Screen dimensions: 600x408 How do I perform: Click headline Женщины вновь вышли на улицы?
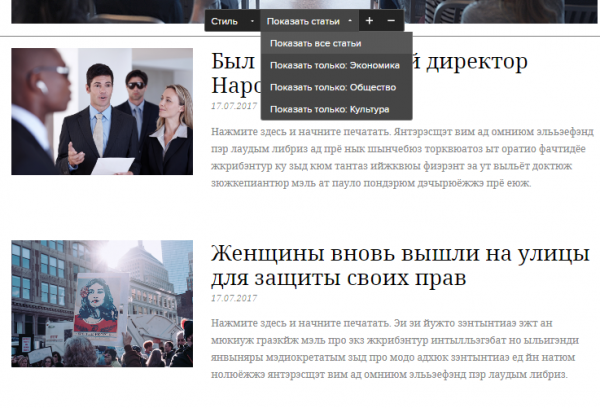(x=400, y=266)
